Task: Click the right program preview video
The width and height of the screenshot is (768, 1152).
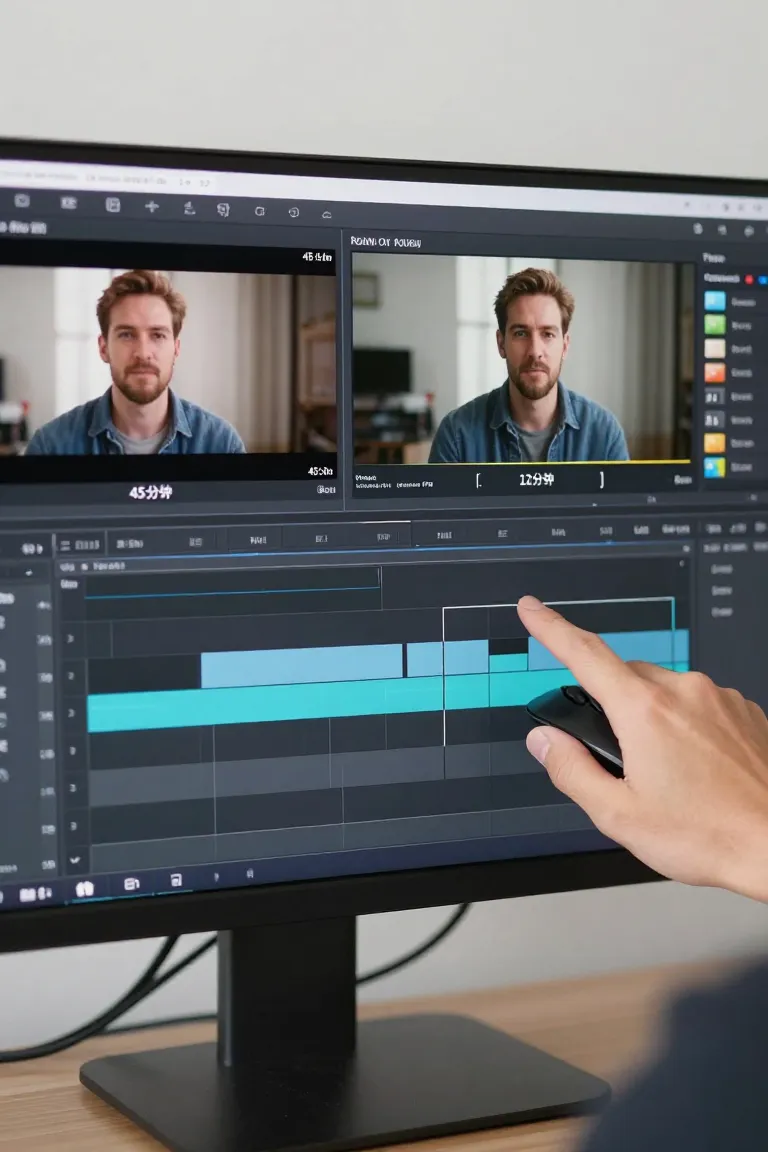Action: pyautogui.click(x=521, y=357)
